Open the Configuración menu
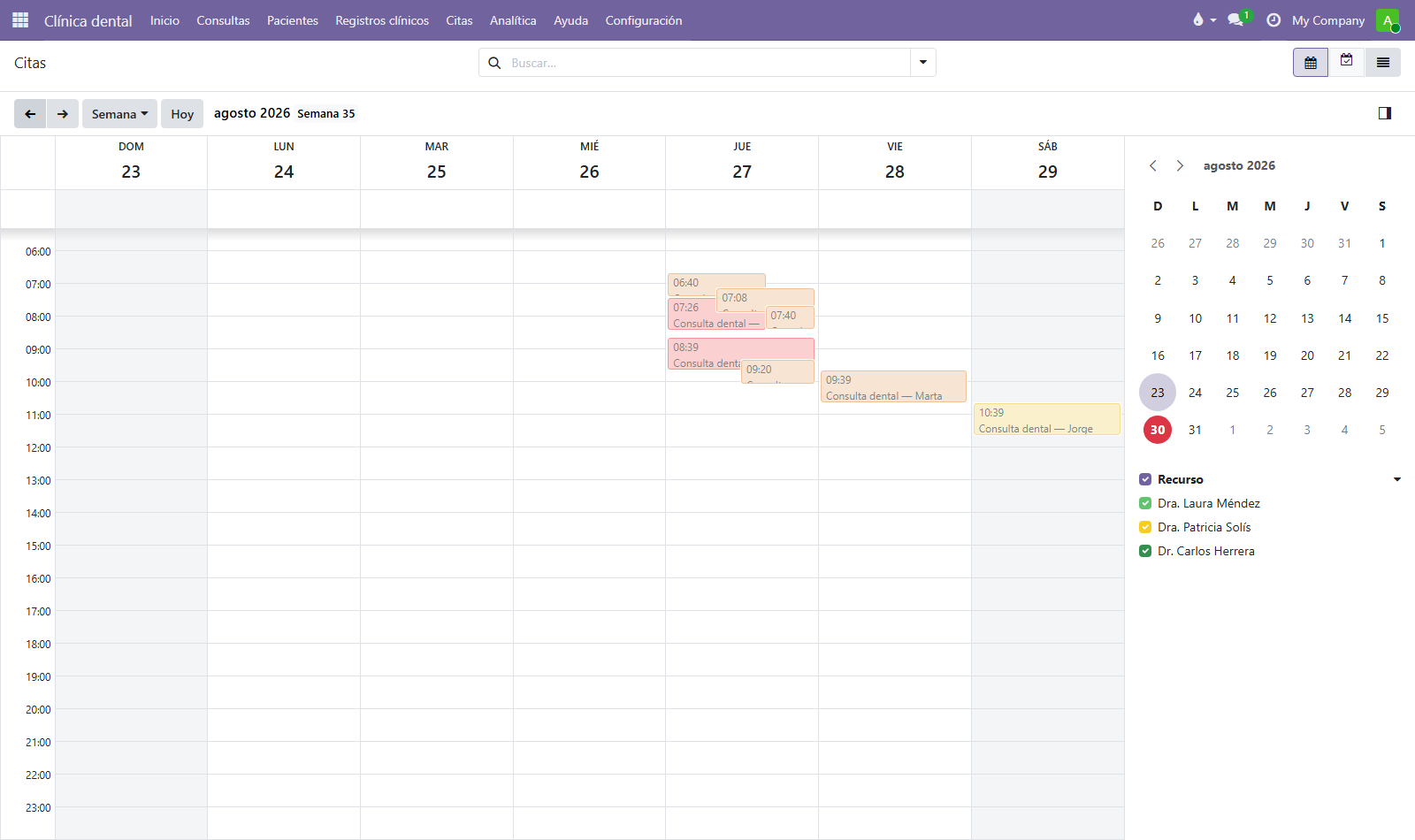Image resolution: width=1415 pixels, height=840 pixels. pyautogui.click(x=644, y=20)
